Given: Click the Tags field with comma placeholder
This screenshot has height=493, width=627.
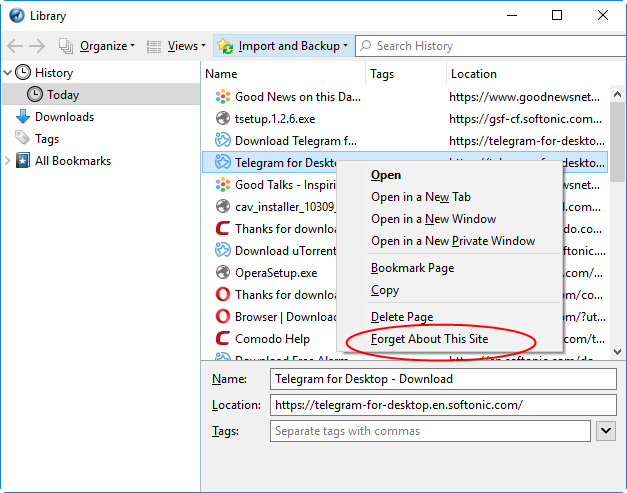Looking at the screenshot, I should [430, 431].
